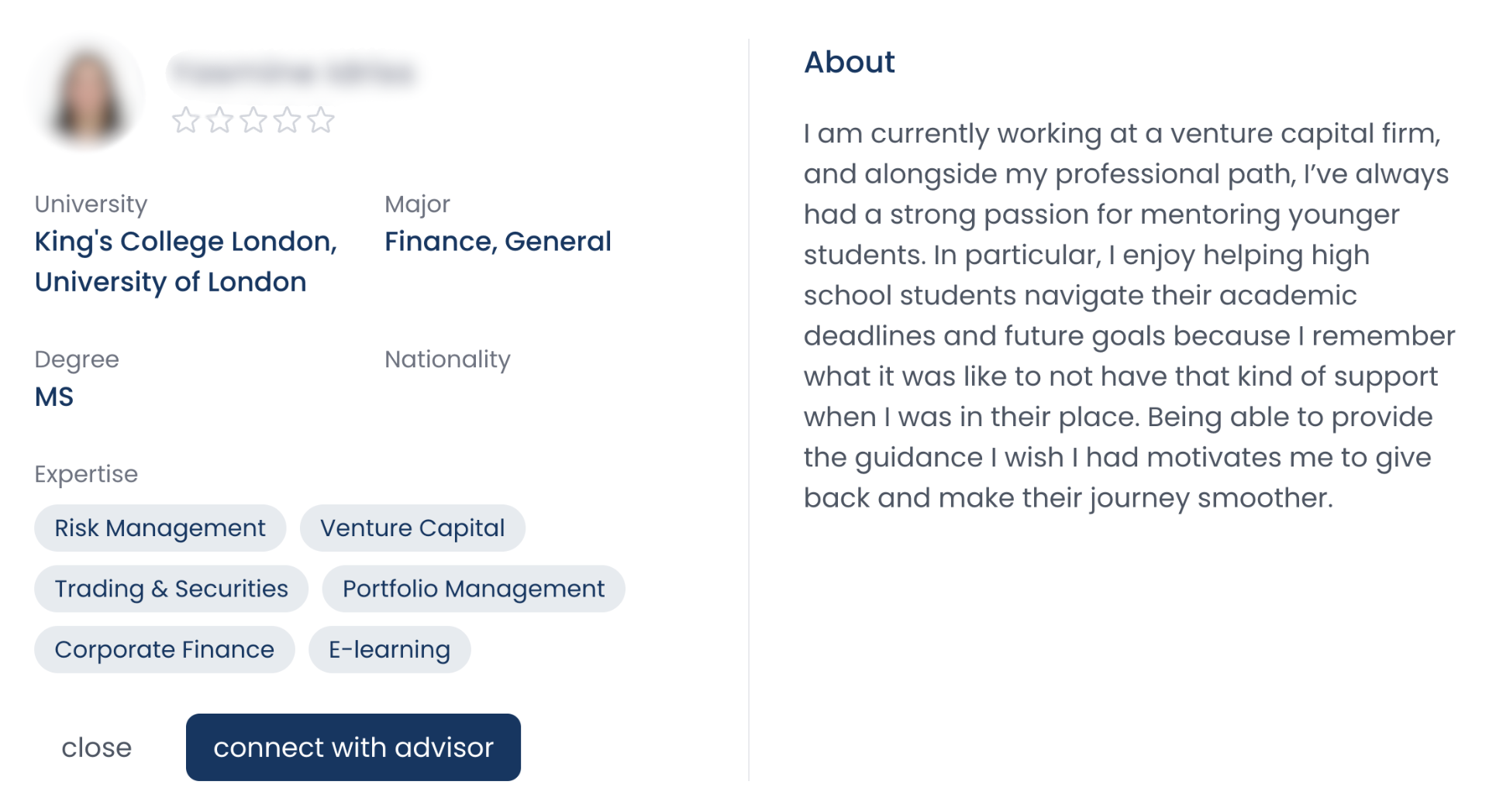Click the Nationality field label
This screenshot has width=1496, height=812.
click(446, 359)
